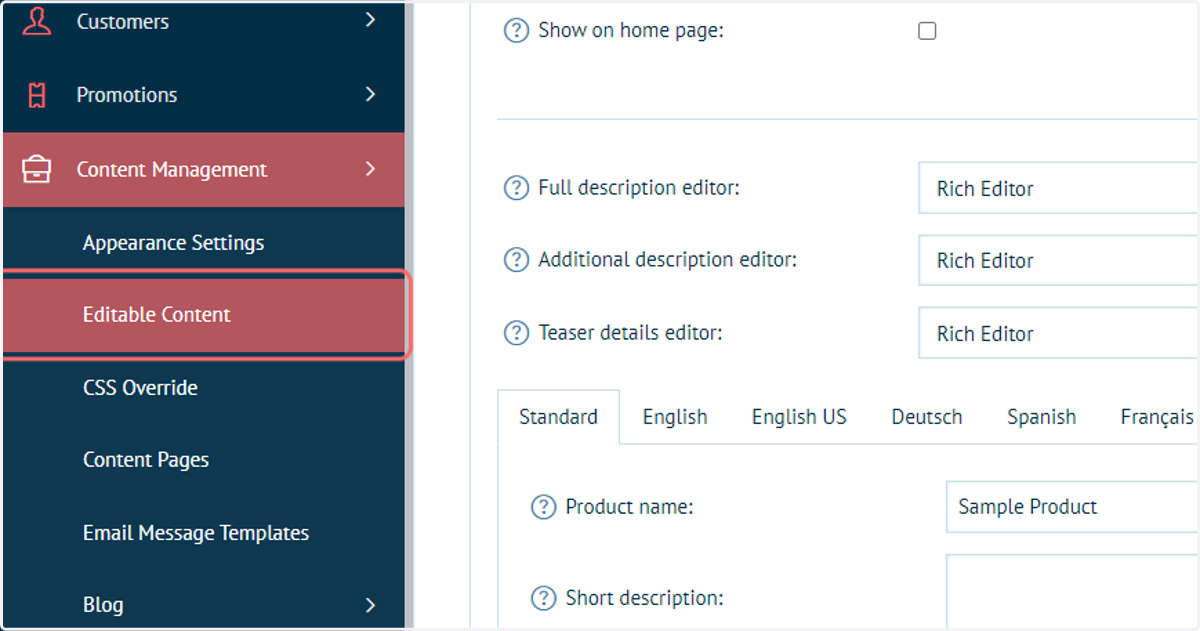Screen dimensions: 1200x631
Task: Open Customers sidebar section
Action: click(x=203, y=21)
